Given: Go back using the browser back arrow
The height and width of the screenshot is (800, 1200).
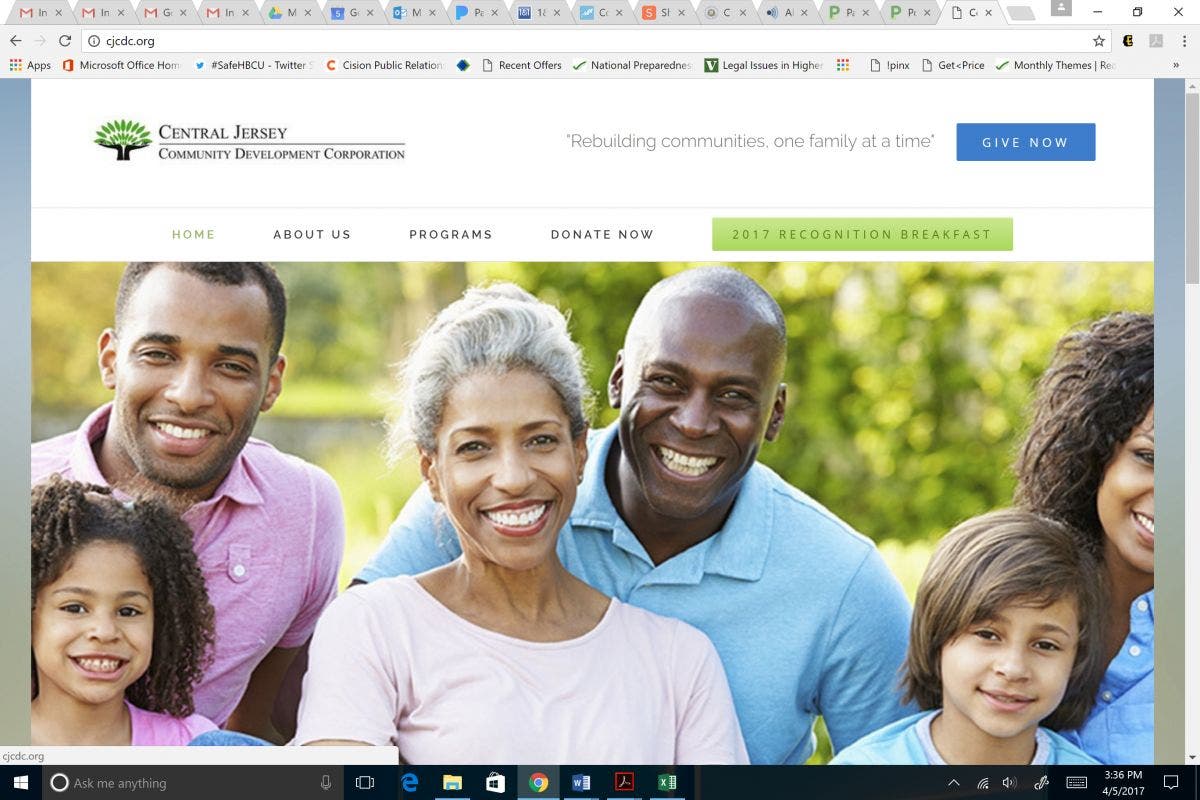Looking at the screenshot, I should click(15, 41).
